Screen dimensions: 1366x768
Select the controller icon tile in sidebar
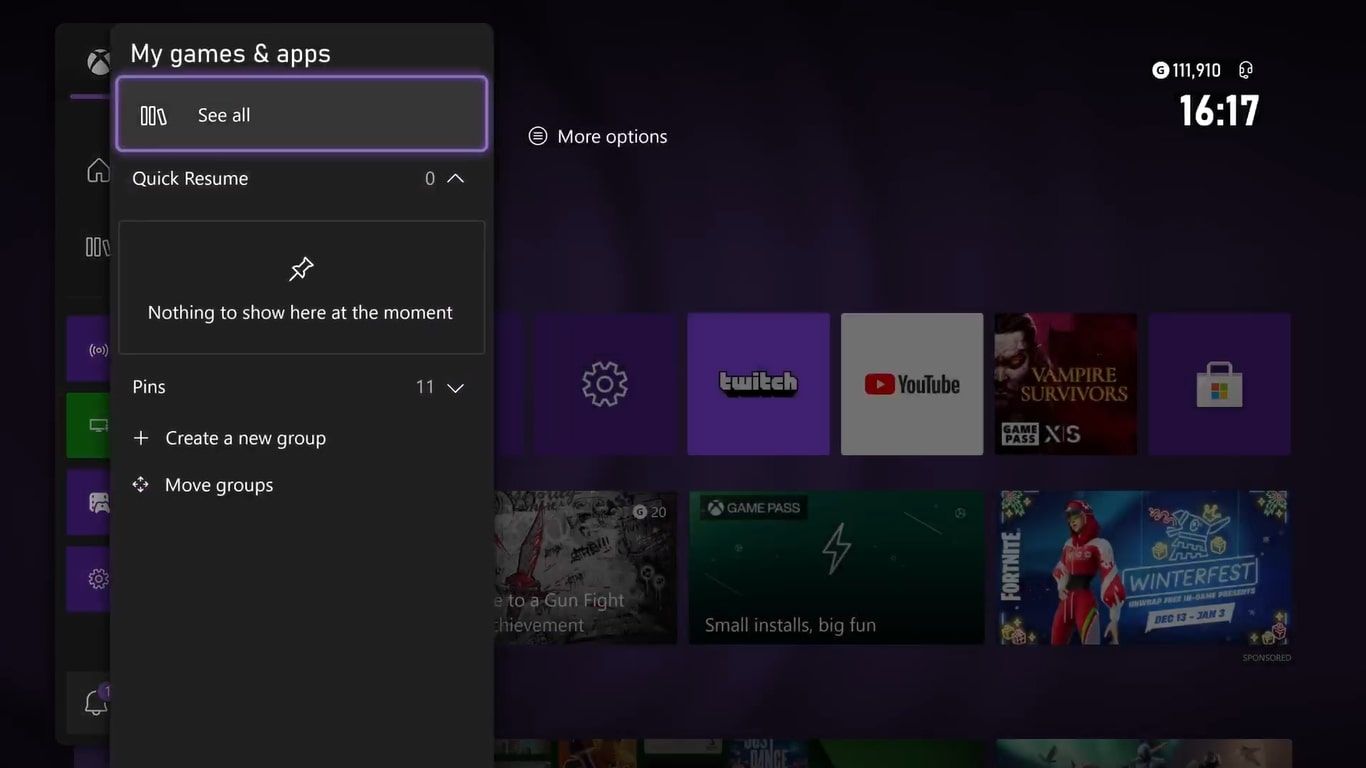click(x=97, y=502)
